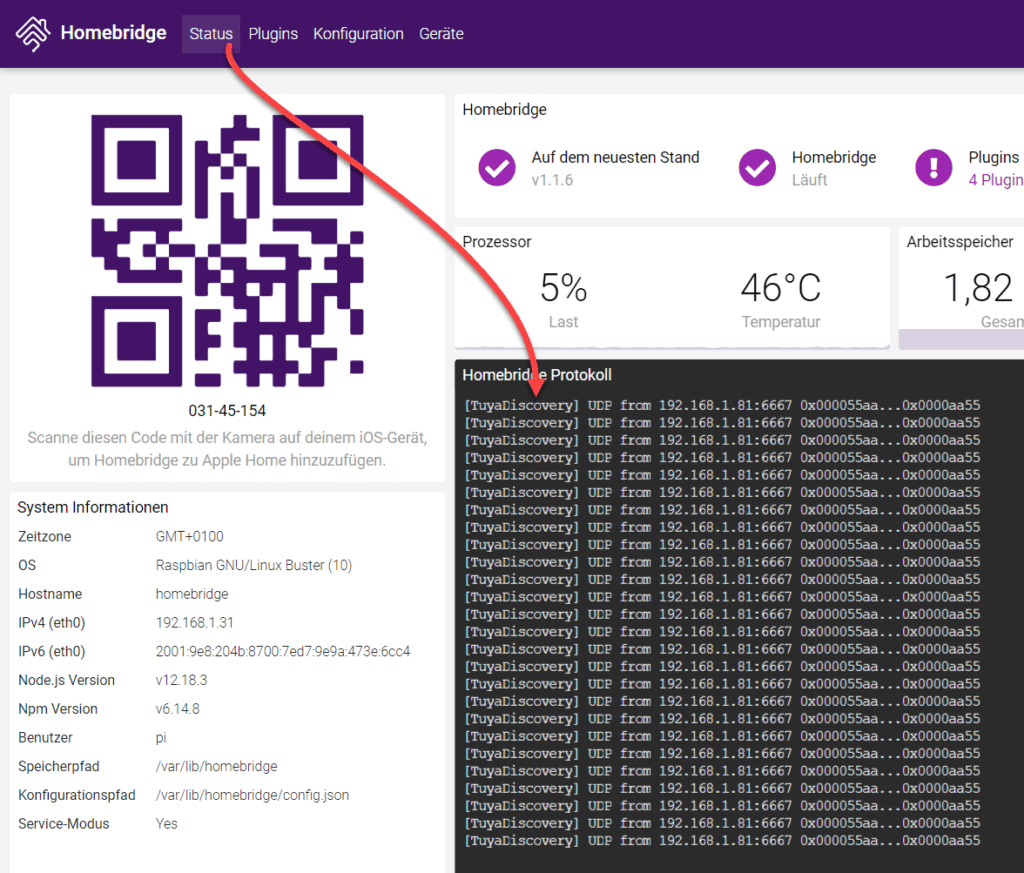Open the Status tab
The image size is (1024, 873).
[x=211, y=34]
